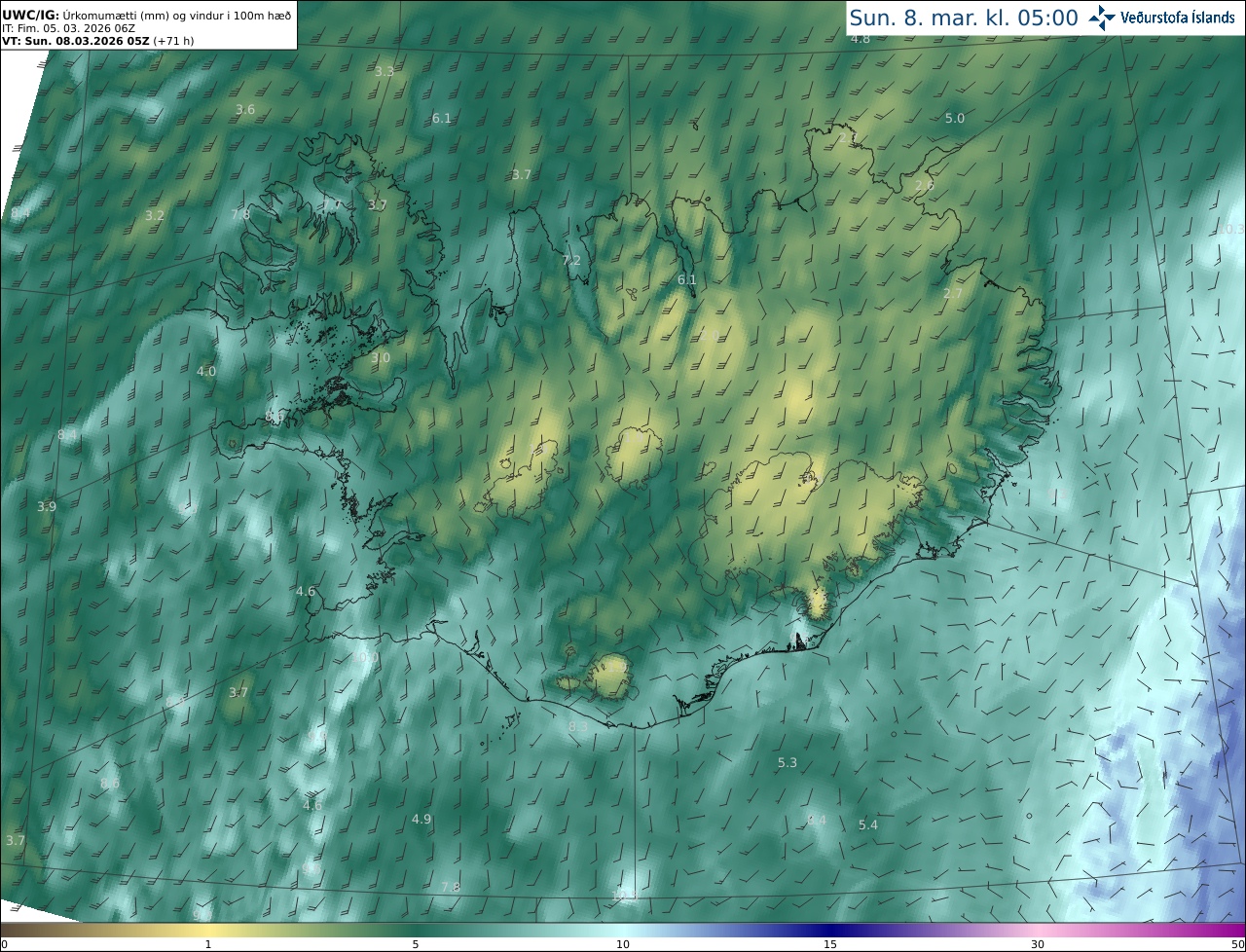Click the 'Sun. 8. mar. kl. 05:00' timestamp
The width and height of the screenshot is (1246, 952).
964,18
